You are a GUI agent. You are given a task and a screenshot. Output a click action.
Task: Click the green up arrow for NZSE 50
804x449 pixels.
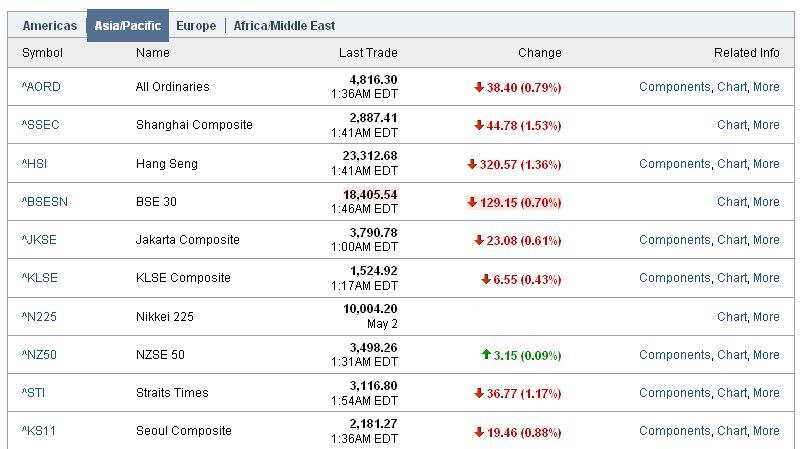(x=486, y=354)
